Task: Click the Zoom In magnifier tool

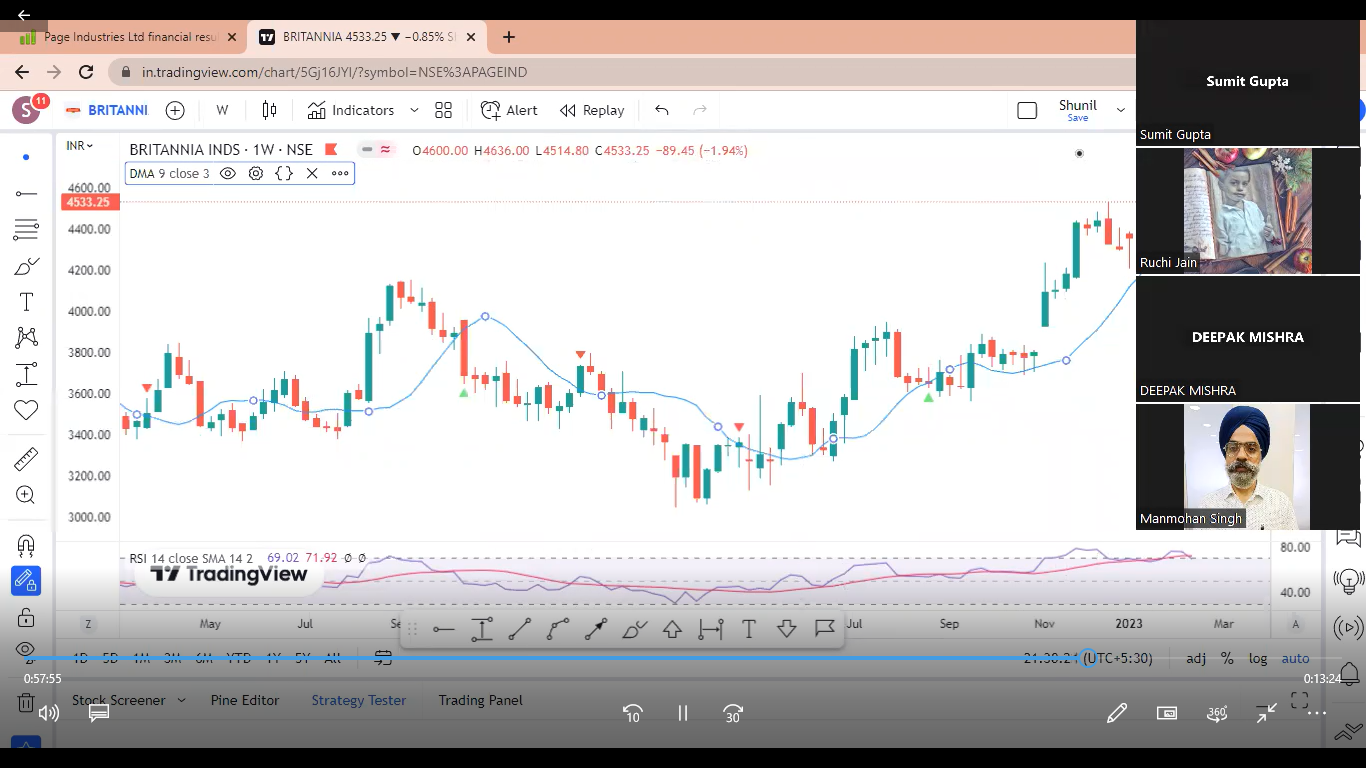Action: click(x=26, y=495)
